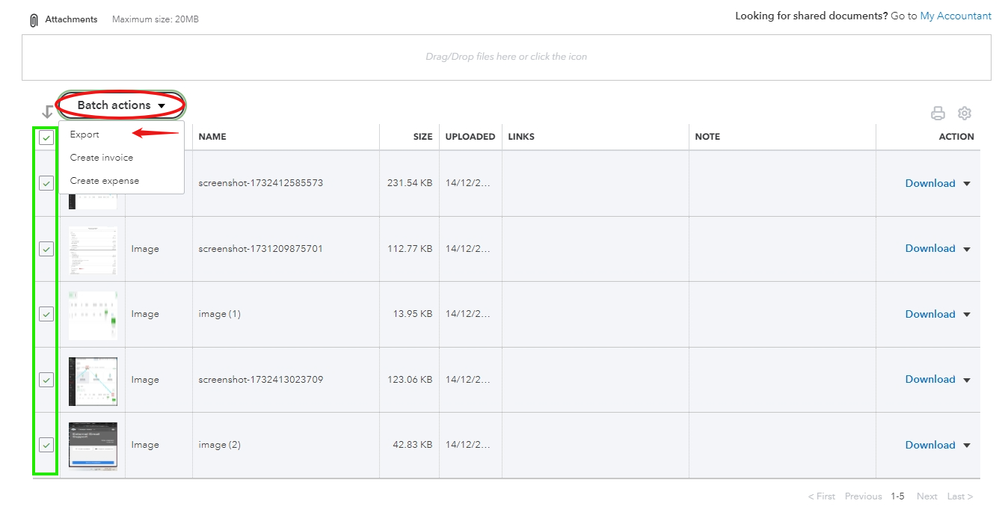Click the sort arrow icon beside Batch actions
The height and width of the screenshot is (521, 999).
pos(46,111)
